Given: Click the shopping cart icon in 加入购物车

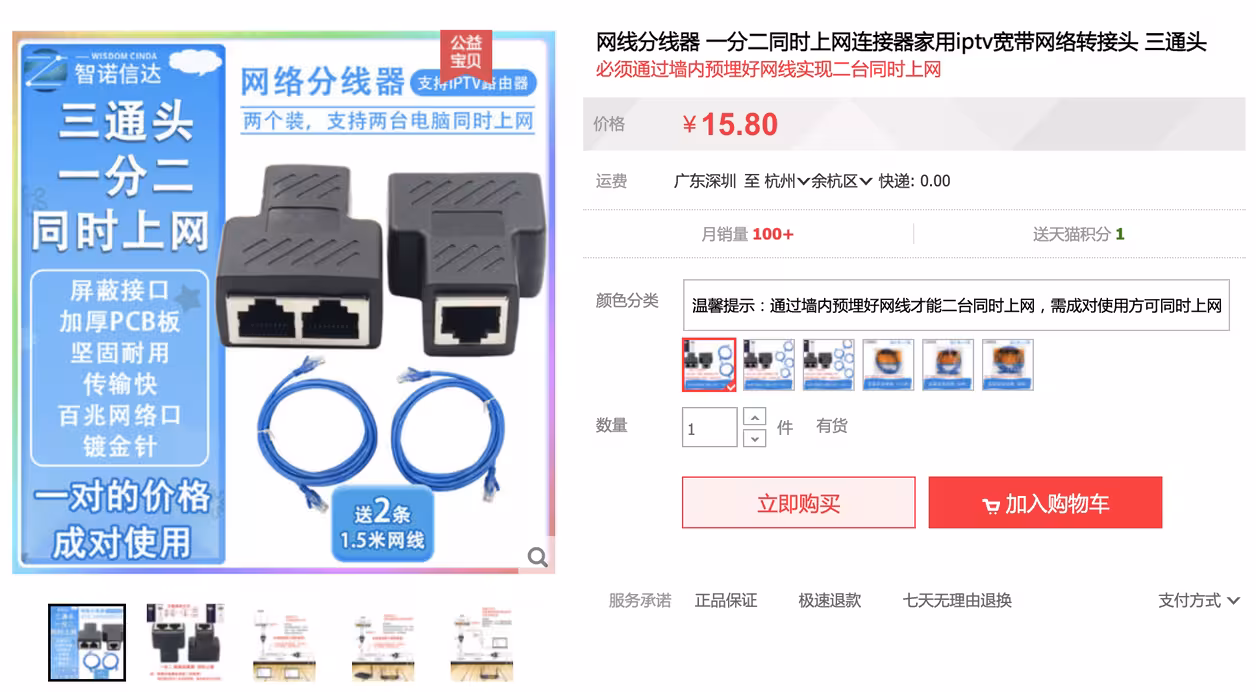Looking at the screenshot, I should point(991,506).
